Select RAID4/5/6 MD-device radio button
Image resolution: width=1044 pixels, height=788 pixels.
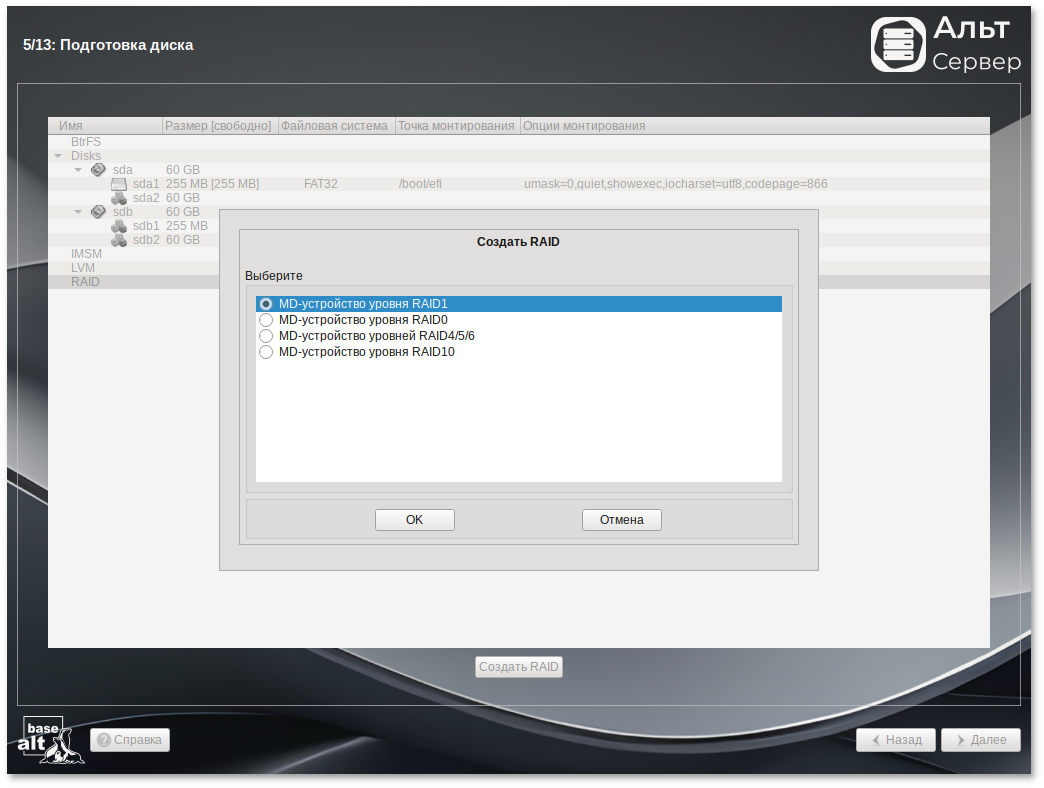click(x=266, y=336)
